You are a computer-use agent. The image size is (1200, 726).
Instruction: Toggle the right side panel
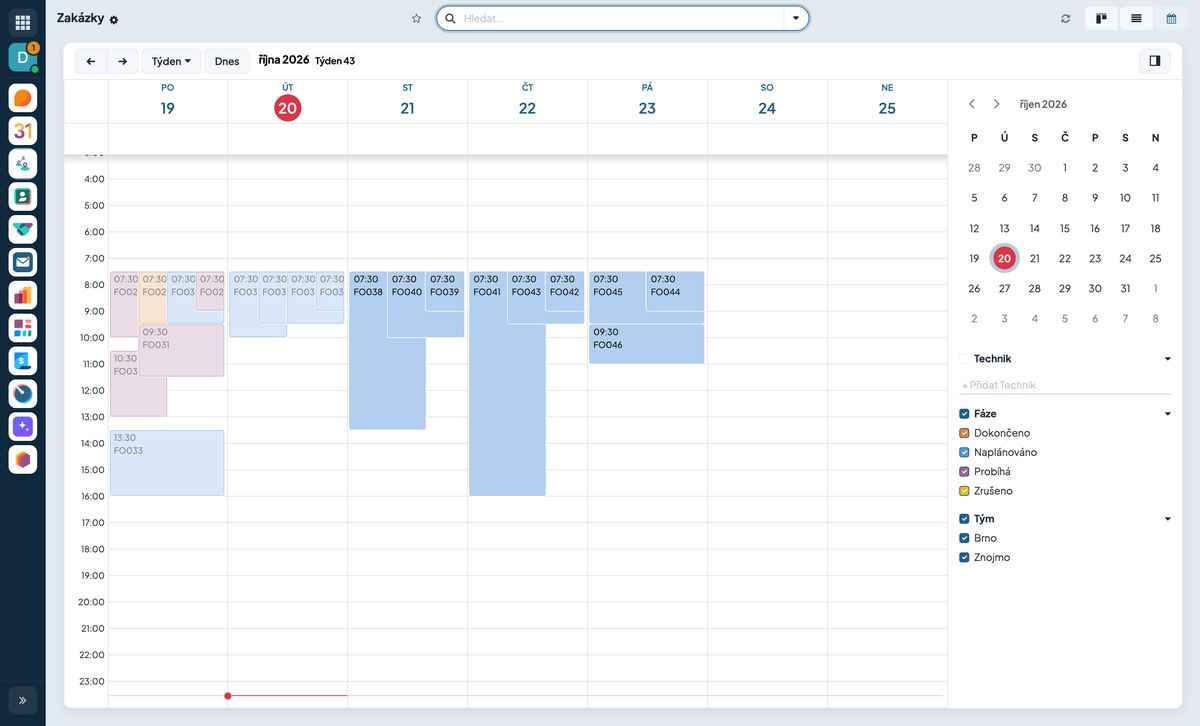pyautogui.click(x=1155, y=61)
